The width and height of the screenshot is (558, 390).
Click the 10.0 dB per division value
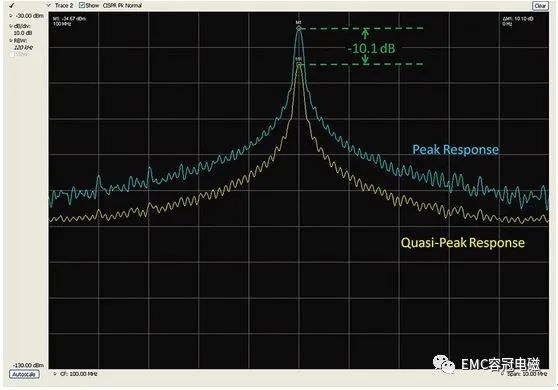coord(23,33)
